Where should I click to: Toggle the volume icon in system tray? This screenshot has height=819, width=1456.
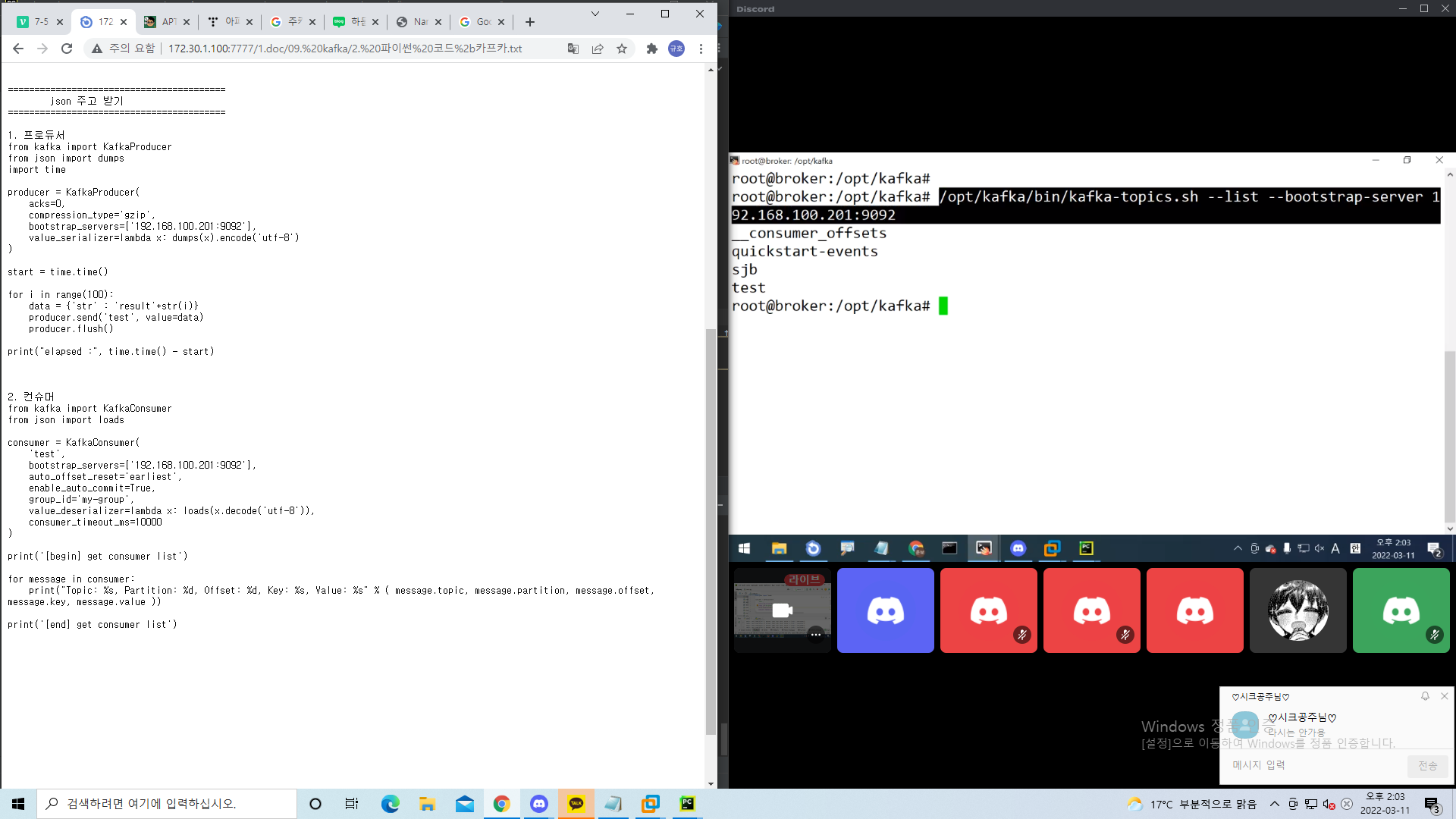(1329, 804)
